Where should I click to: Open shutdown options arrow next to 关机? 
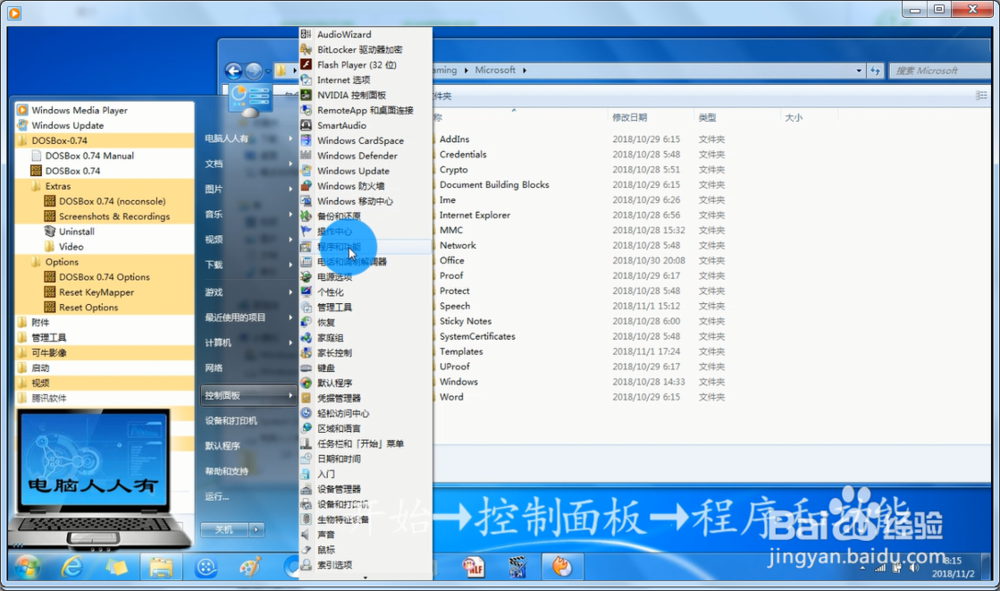click(256, 529)
